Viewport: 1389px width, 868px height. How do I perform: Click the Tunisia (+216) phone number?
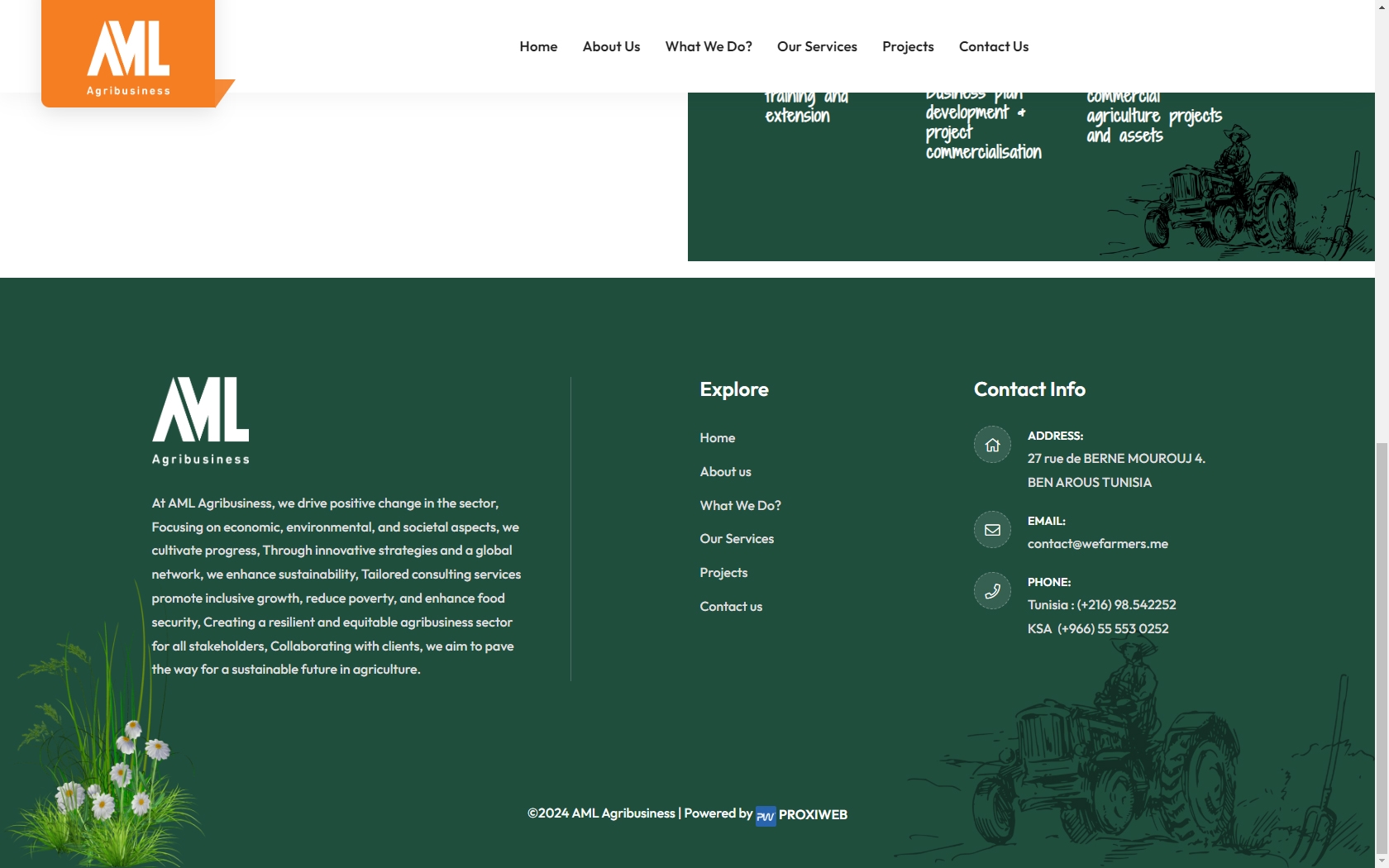[1102, 605]
